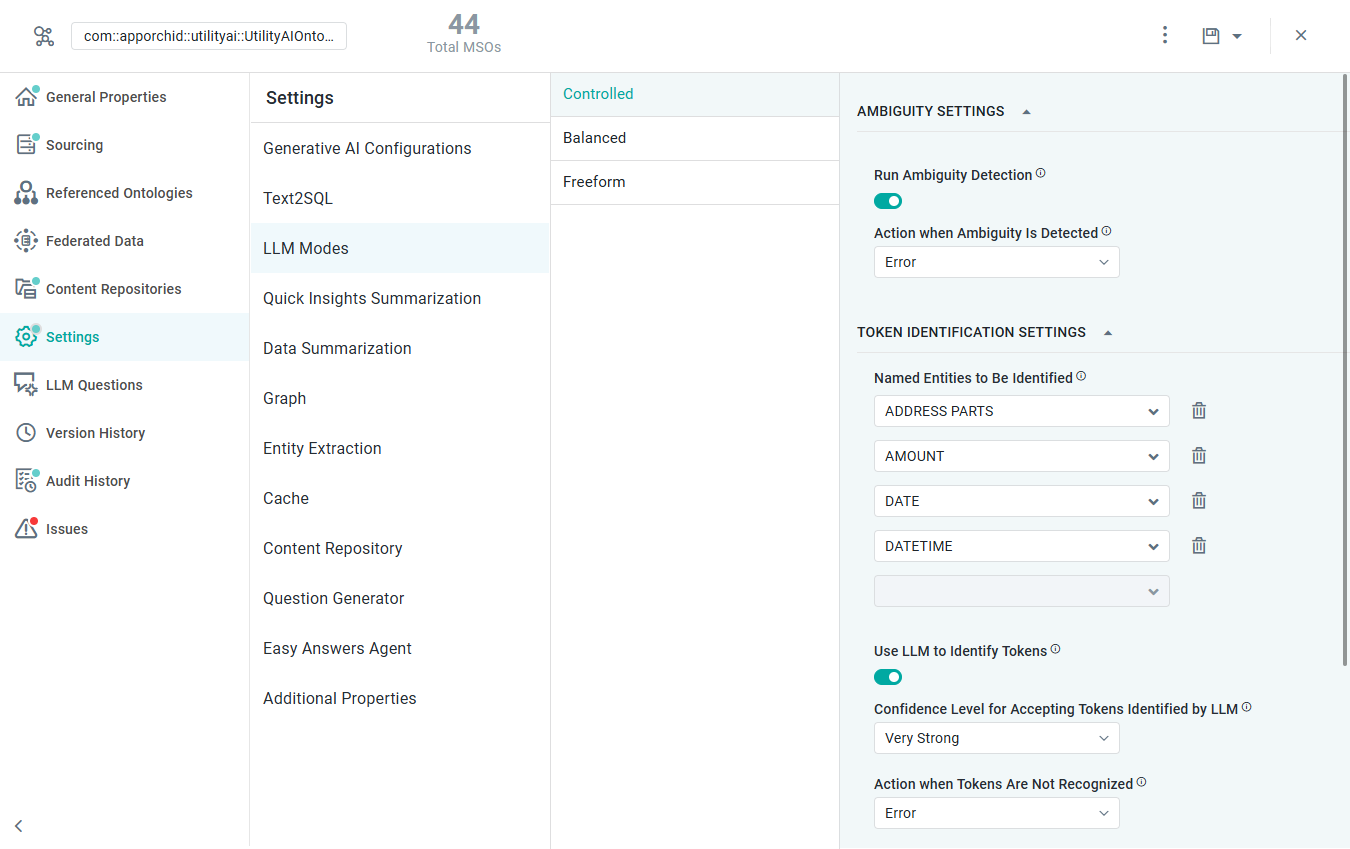The width and height of the screenshot is (1350, 849).
Task: Delete the DATE named entity
Action: 1199,500
